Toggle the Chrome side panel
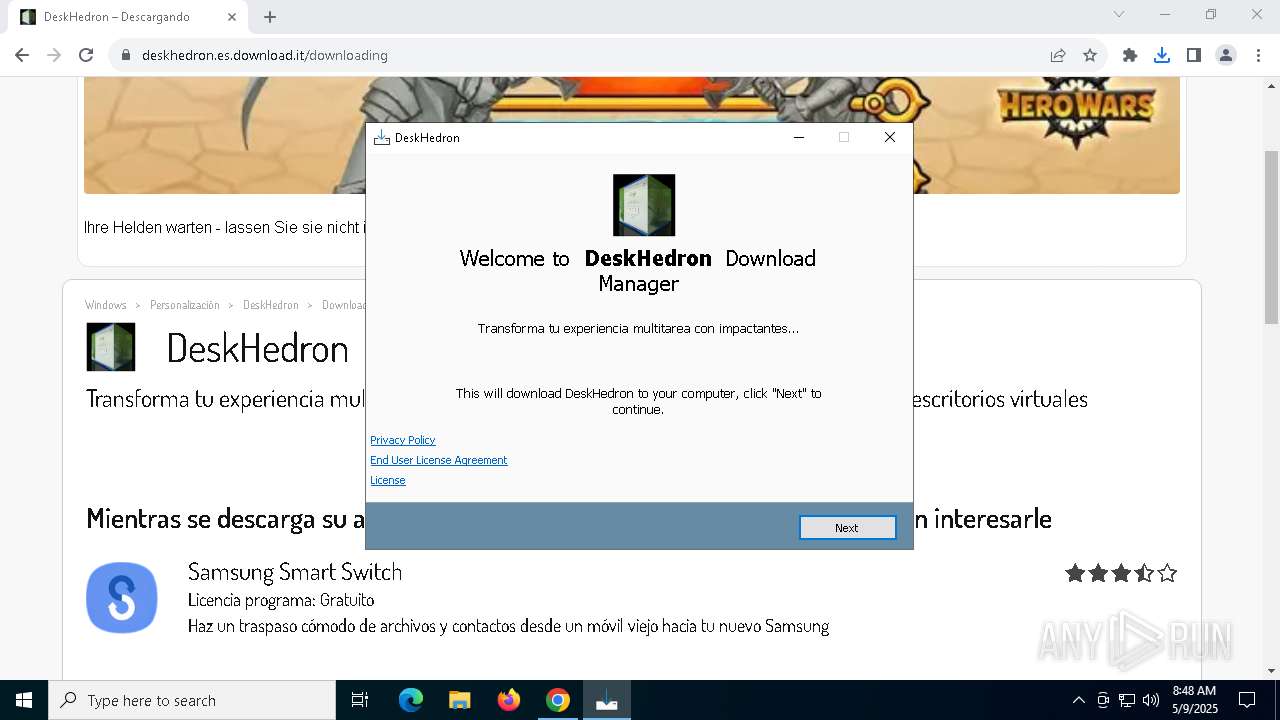1280x720 pixels. click(x=1194, y=55)
